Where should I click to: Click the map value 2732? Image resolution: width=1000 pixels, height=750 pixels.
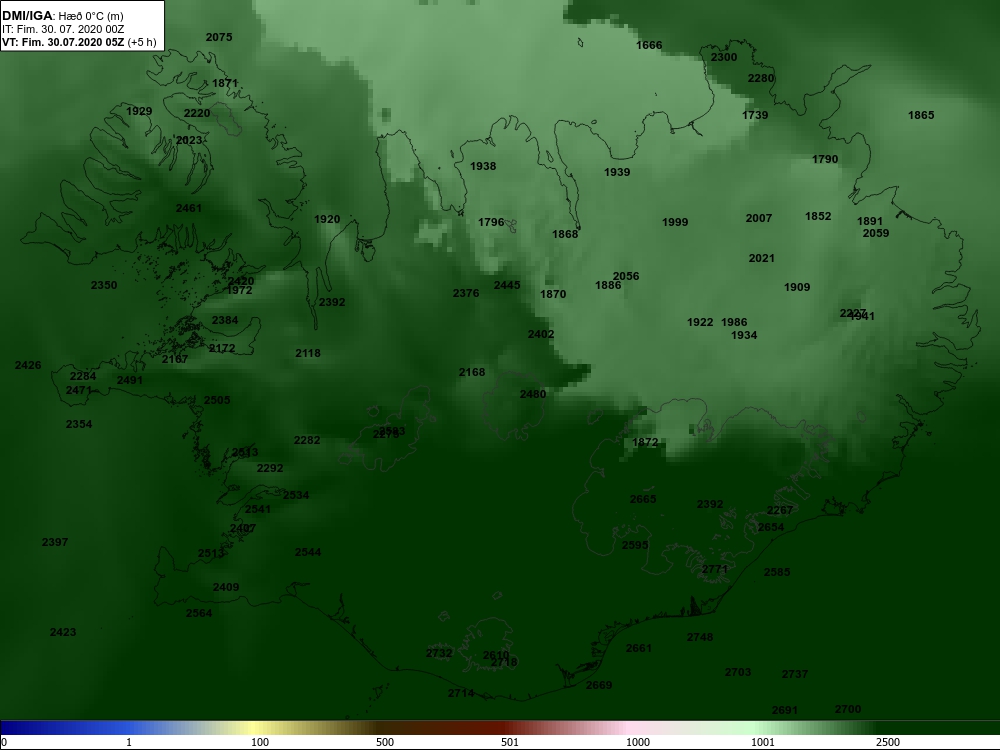pyautogui.click(x=439, y=653)
